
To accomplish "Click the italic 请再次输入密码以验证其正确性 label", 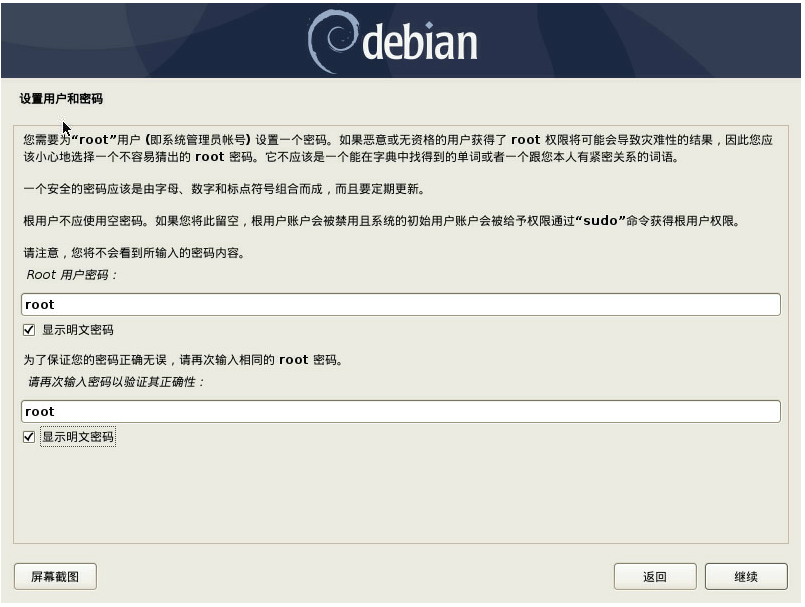I will click(116, 382).
